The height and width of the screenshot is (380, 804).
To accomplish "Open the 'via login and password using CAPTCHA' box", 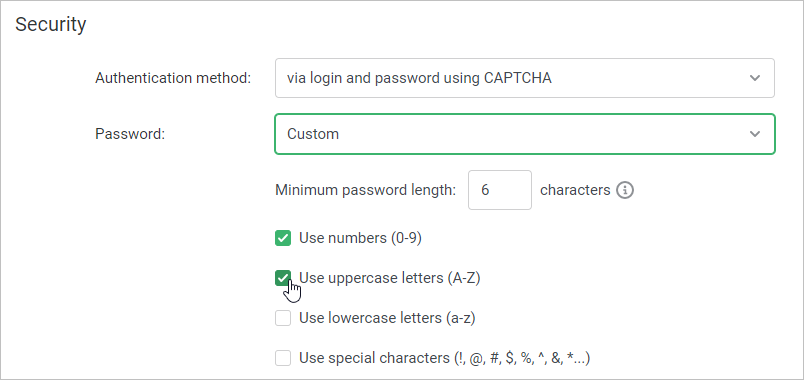I will (525, 78).
